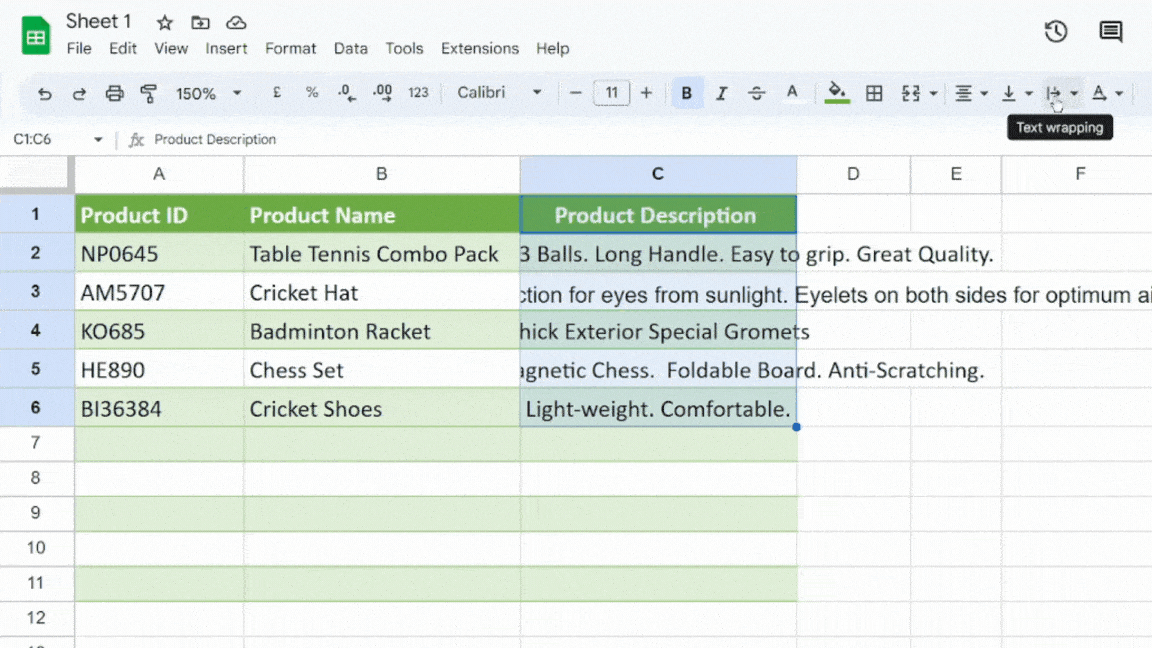The width and height of the screenshot is (1152, 648).
Task: Star this spreadsheet
Action: click(164, 21)
